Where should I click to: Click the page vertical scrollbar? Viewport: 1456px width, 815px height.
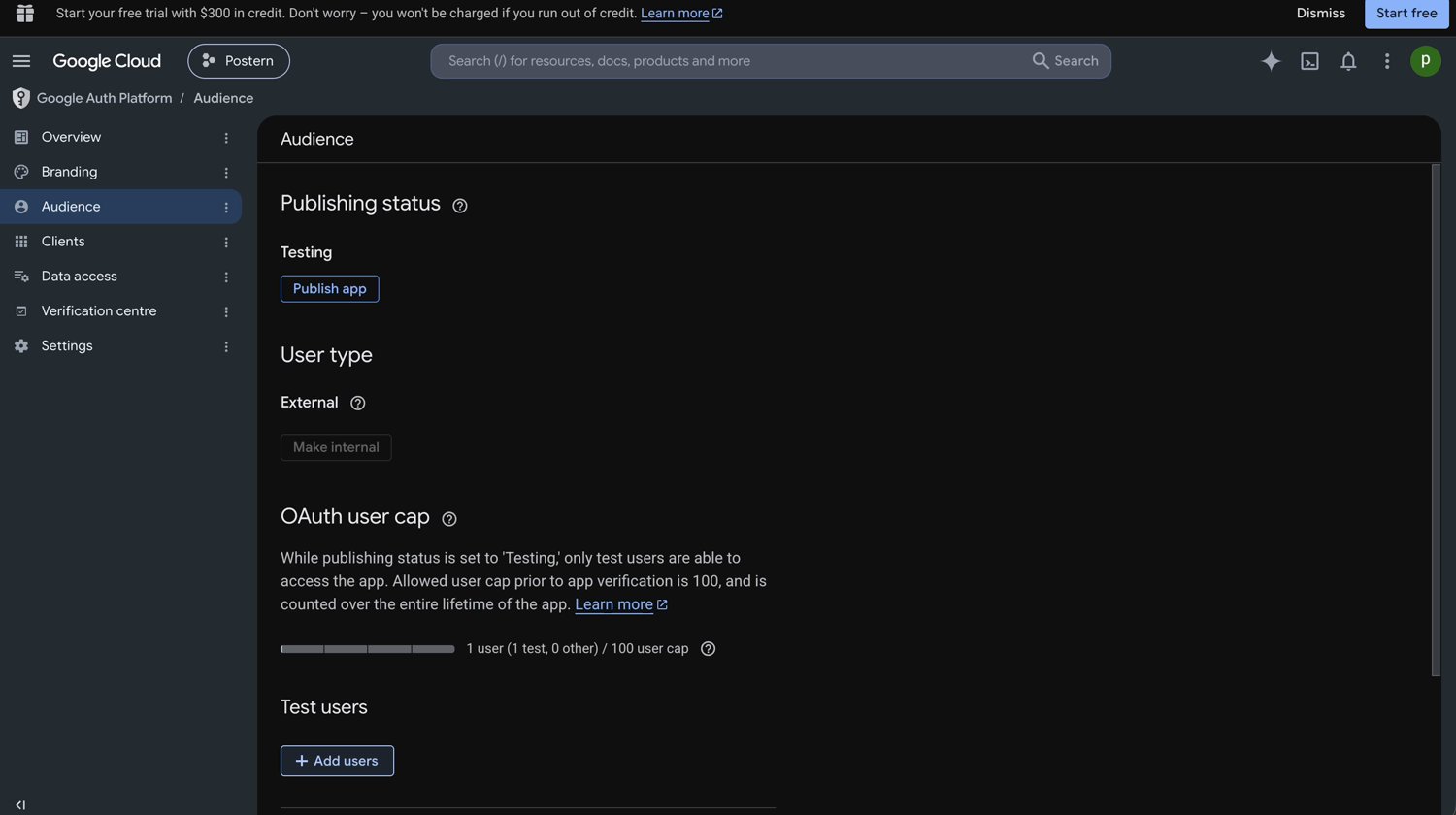point(1436,420)
